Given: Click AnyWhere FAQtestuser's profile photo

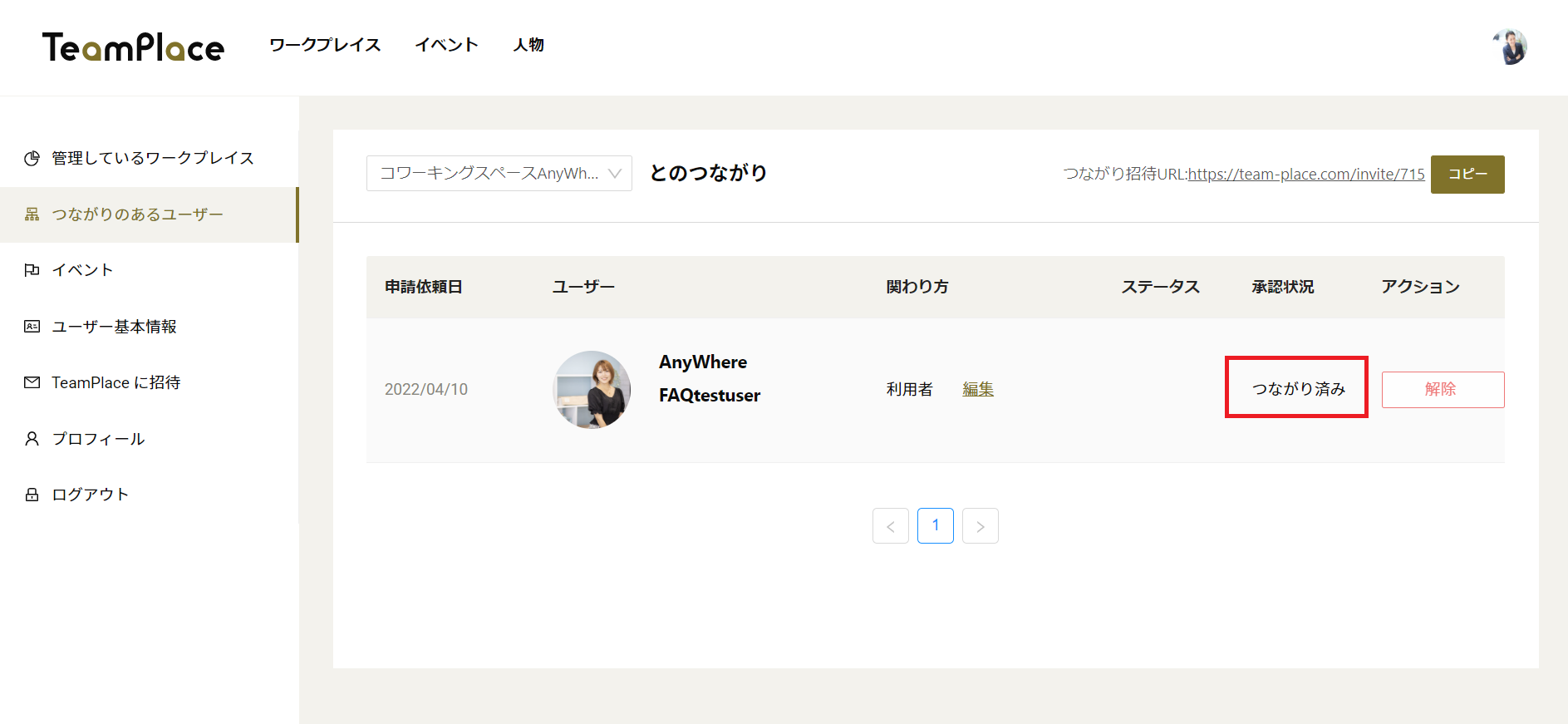Looking at the screenshot, I should (x=592, y=389).
